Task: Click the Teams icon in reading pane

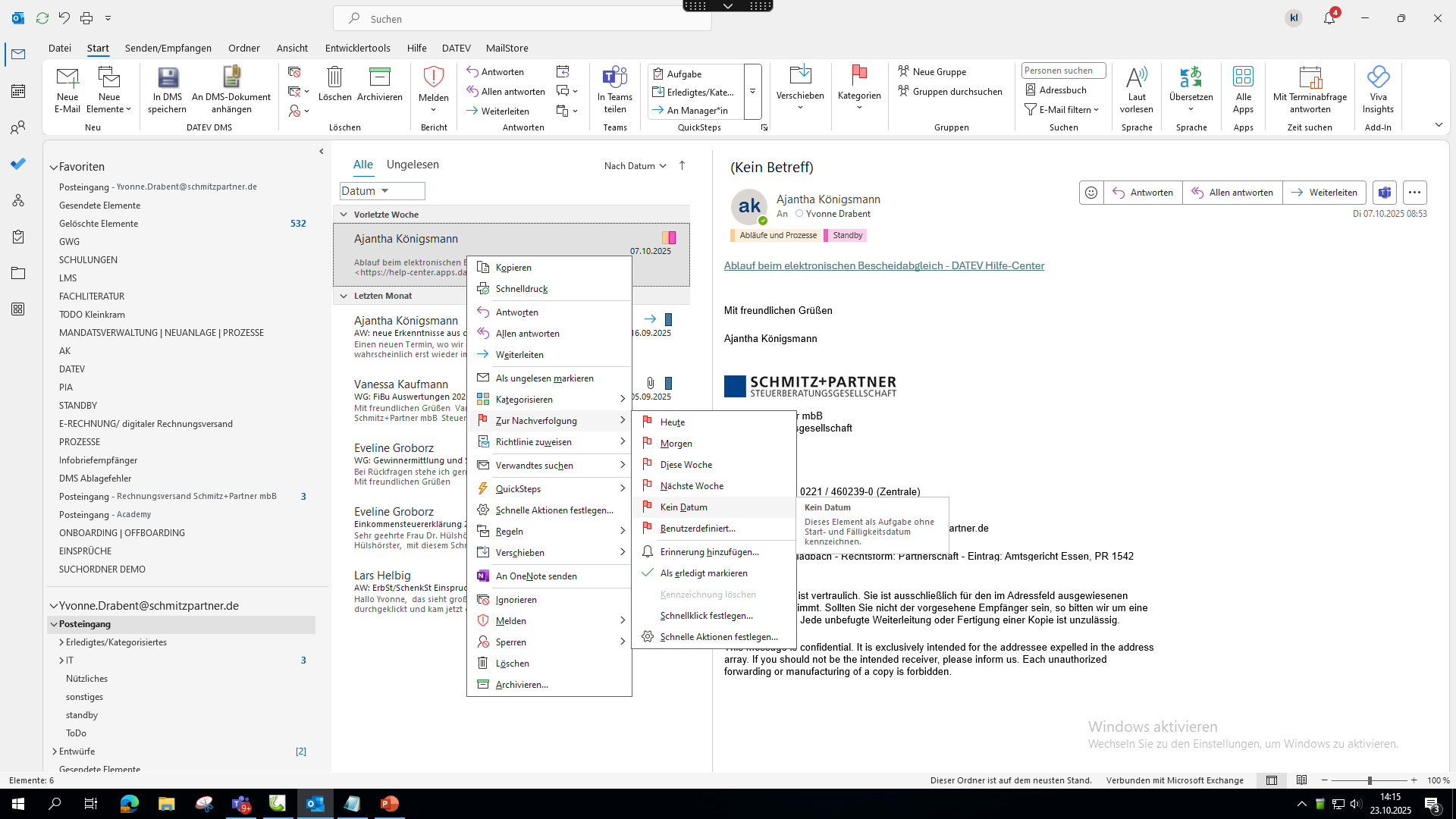Action: (x=1385, y=193)
